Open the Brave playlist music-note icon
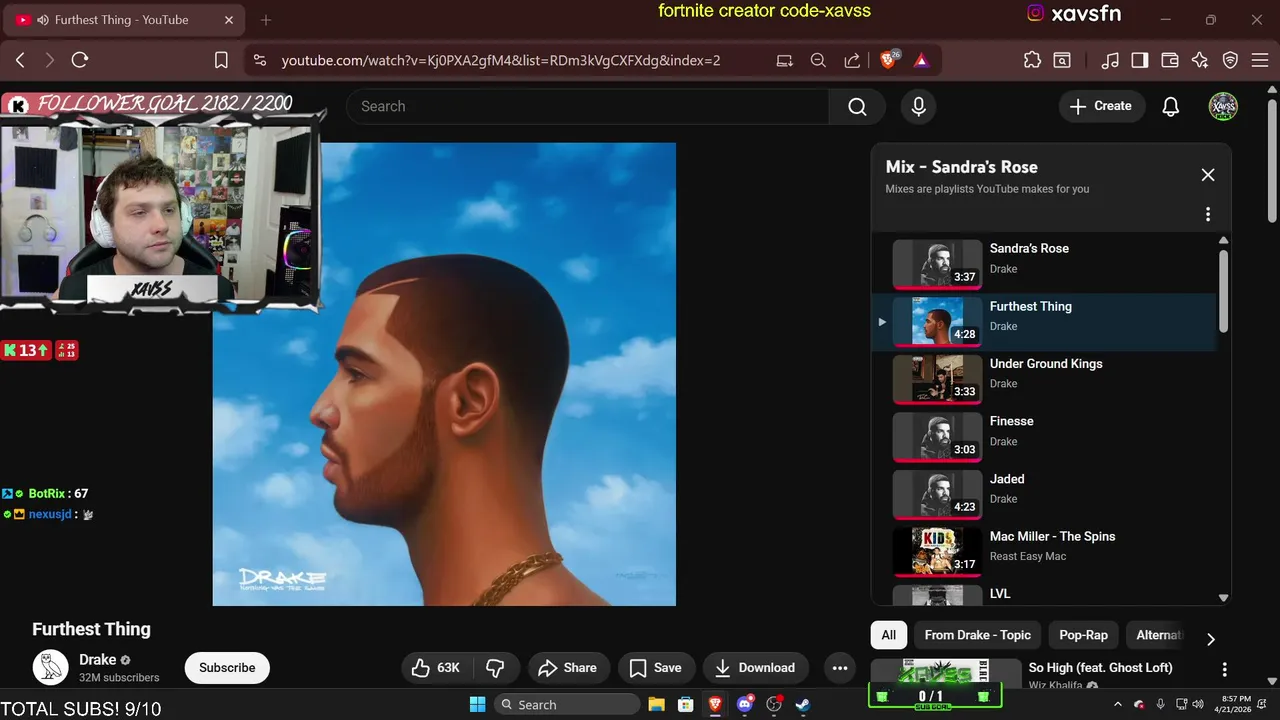This screenshot has width=1280, height=720. point(1110,60)
